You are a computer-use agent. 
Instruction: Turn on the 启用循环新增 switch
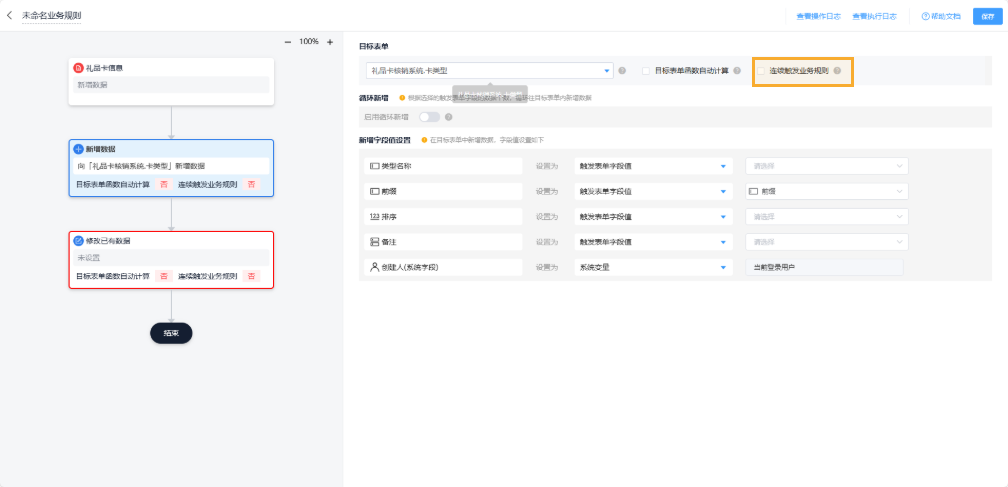point(429,117)
